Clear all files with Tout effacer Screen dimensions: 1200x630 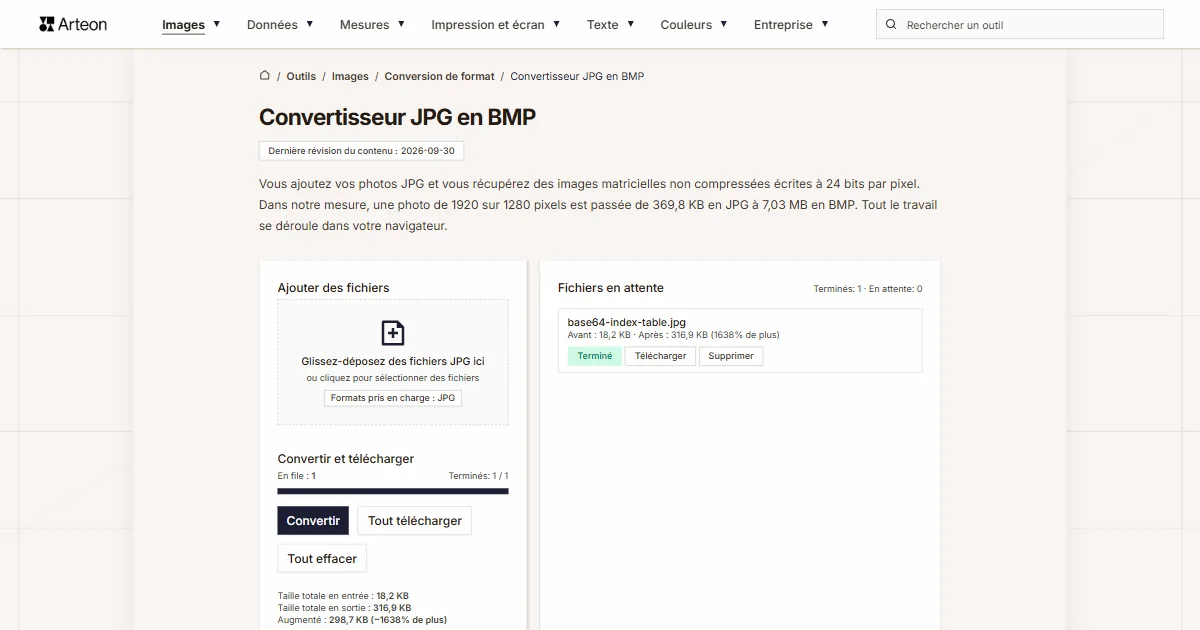click(x=322, y=558)
